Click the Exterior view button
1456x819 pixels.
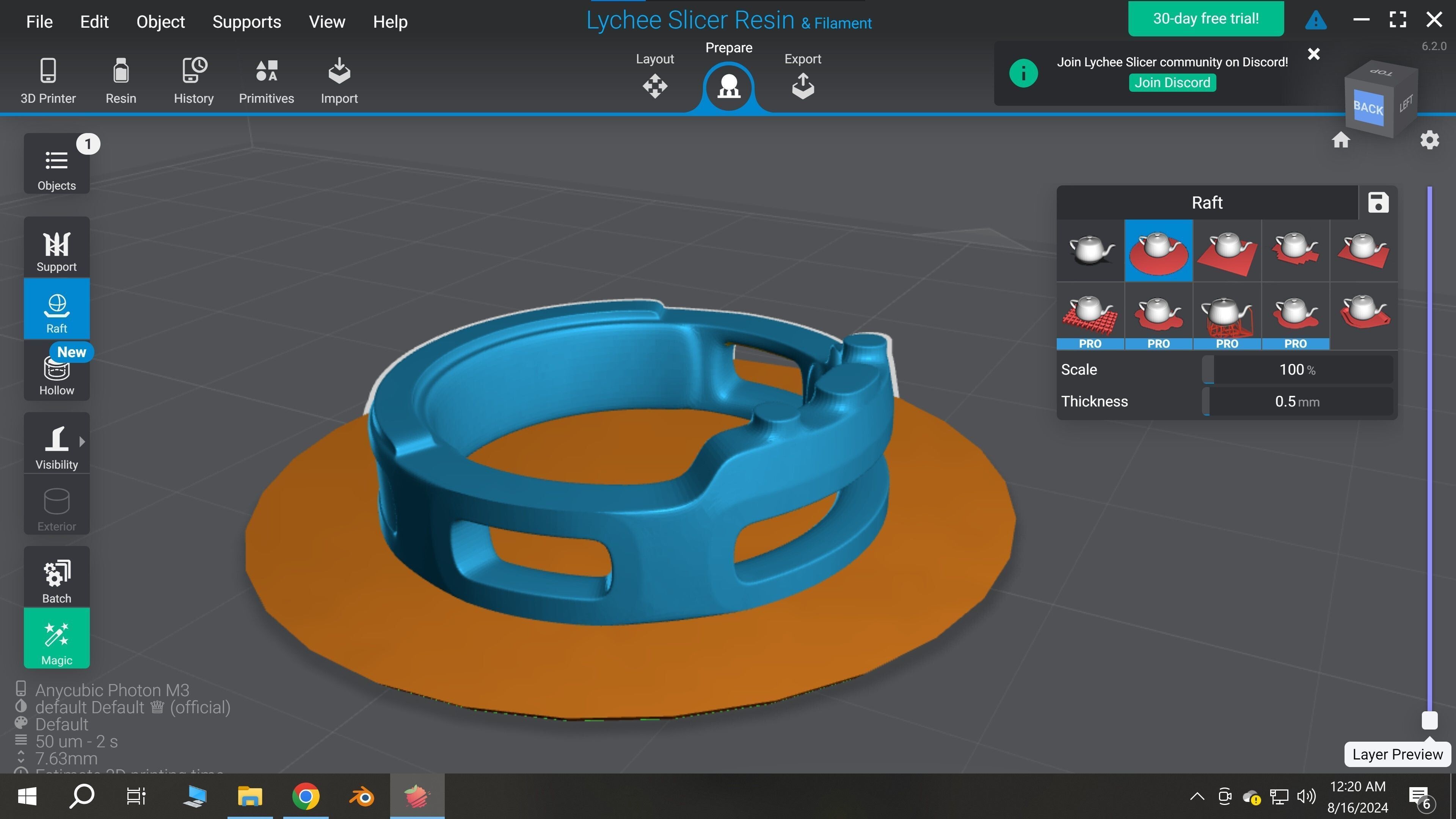56,504
